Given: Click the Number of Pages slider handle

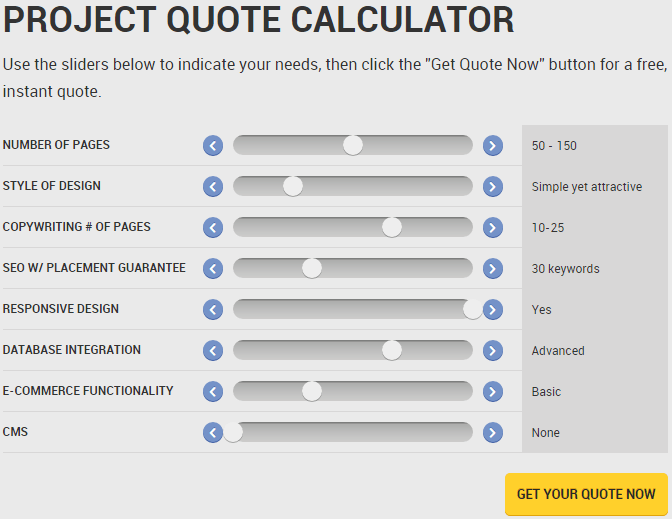Looking at the screenshot, I should click(x=352, y=145).
